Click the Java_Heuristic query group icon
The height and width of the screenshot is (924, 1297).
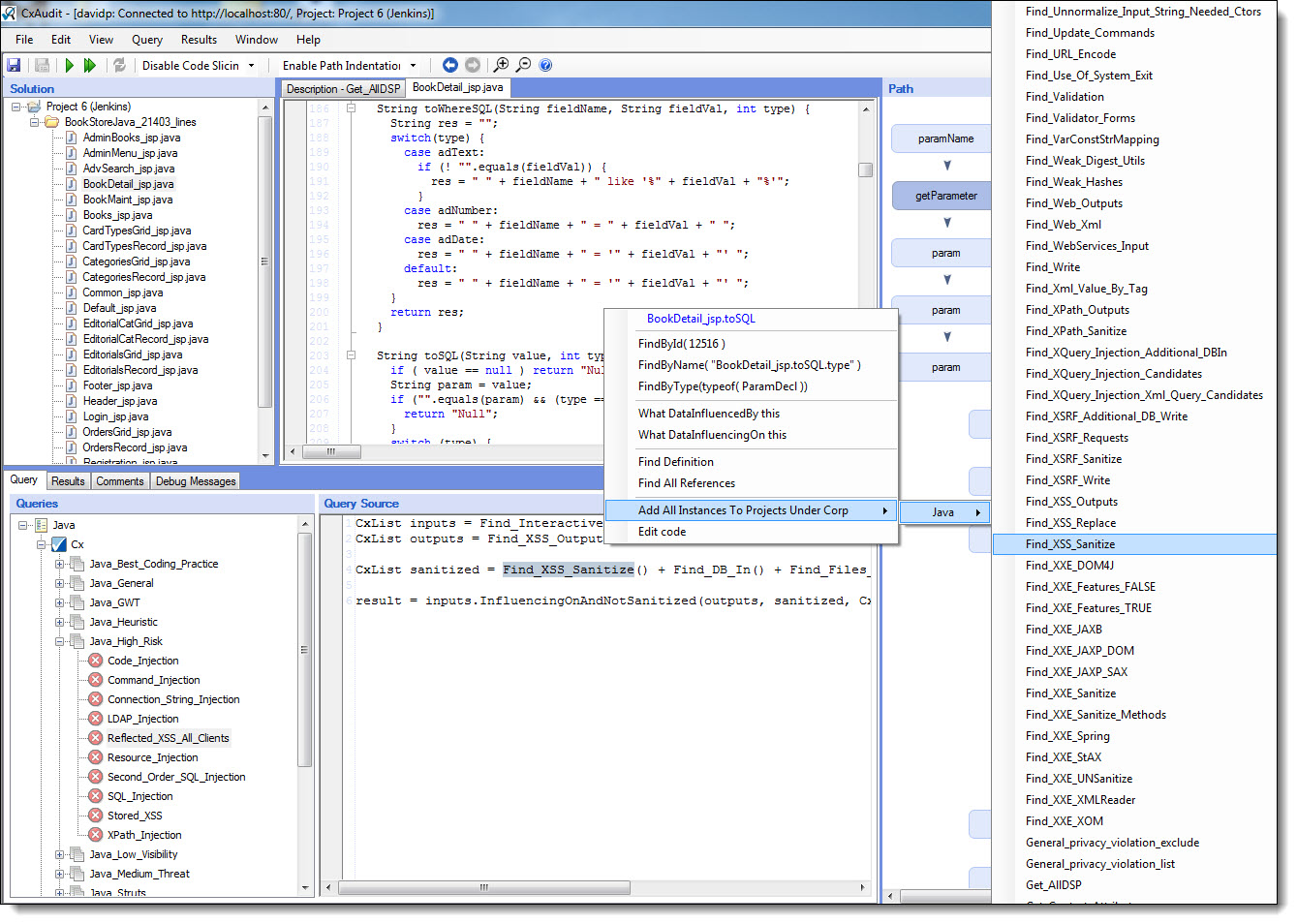coord(77,622)
